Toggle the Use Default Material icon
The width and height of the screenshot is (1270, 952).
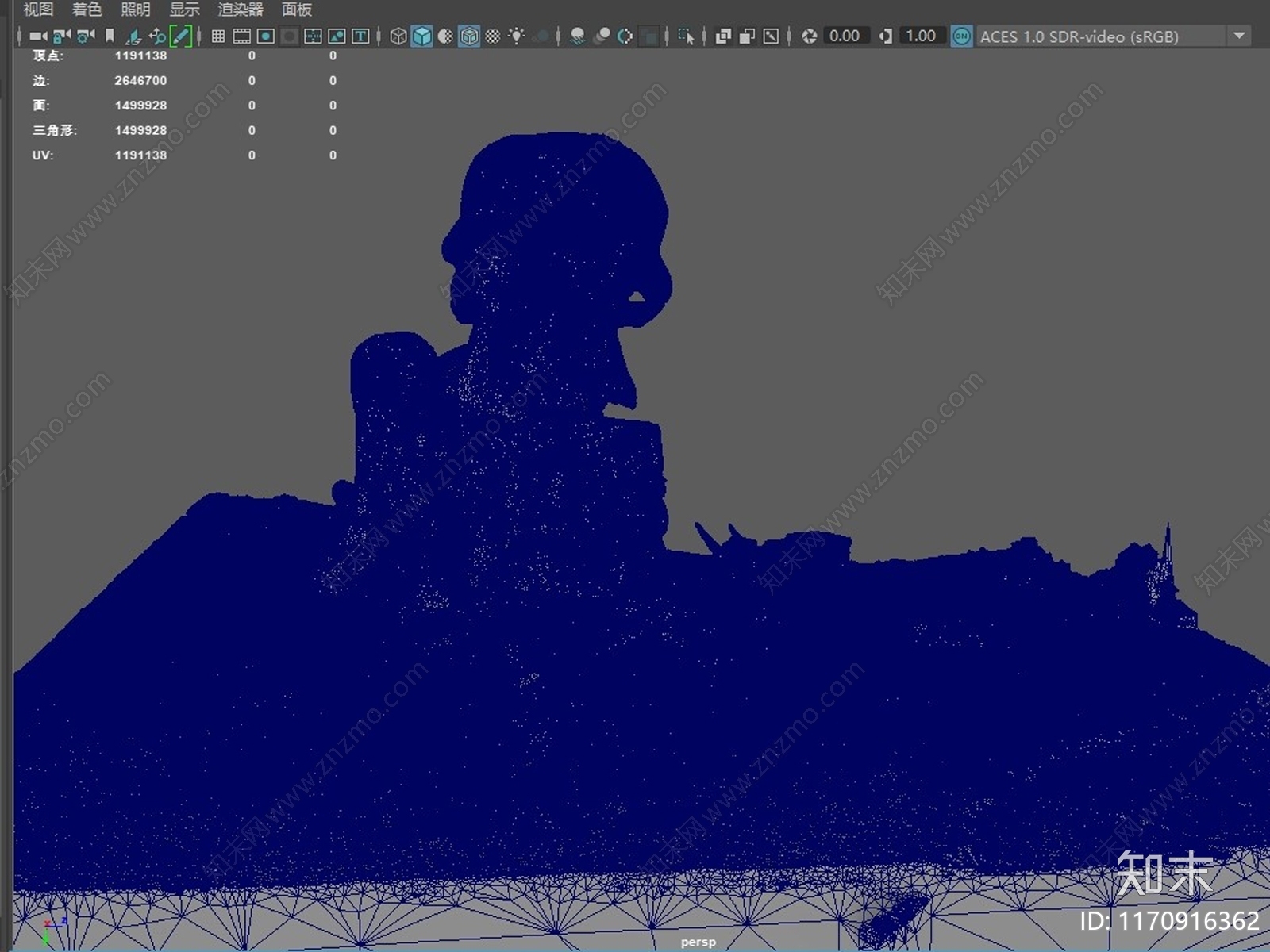coord(445,36)
